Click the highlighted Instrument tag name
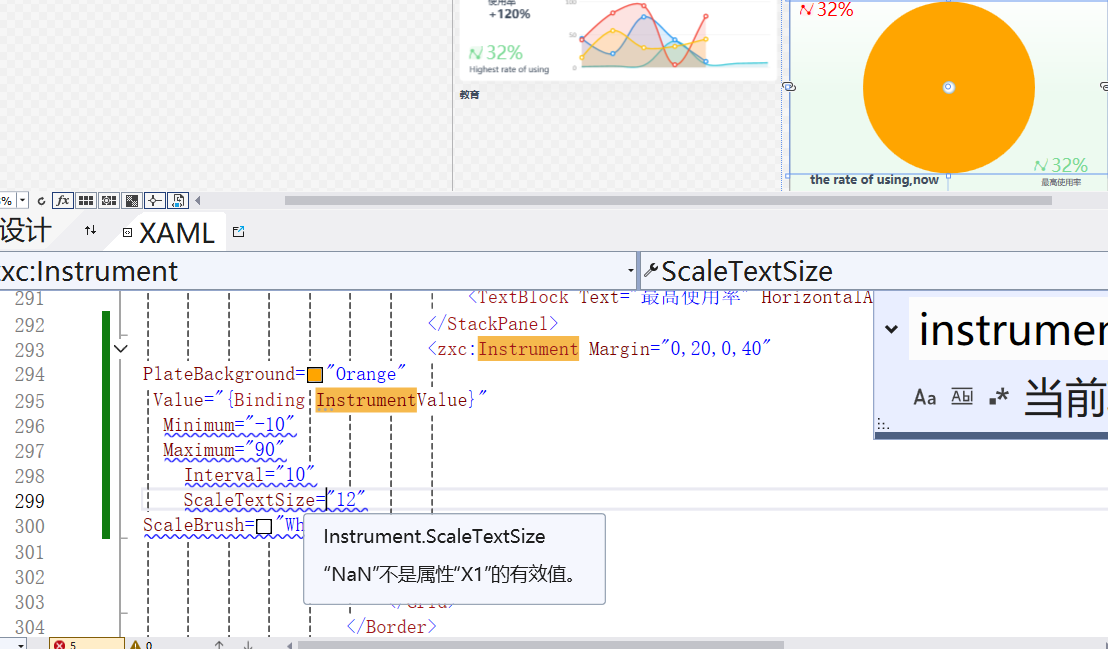The image size is (1108, 649). [x=528, y=349]
